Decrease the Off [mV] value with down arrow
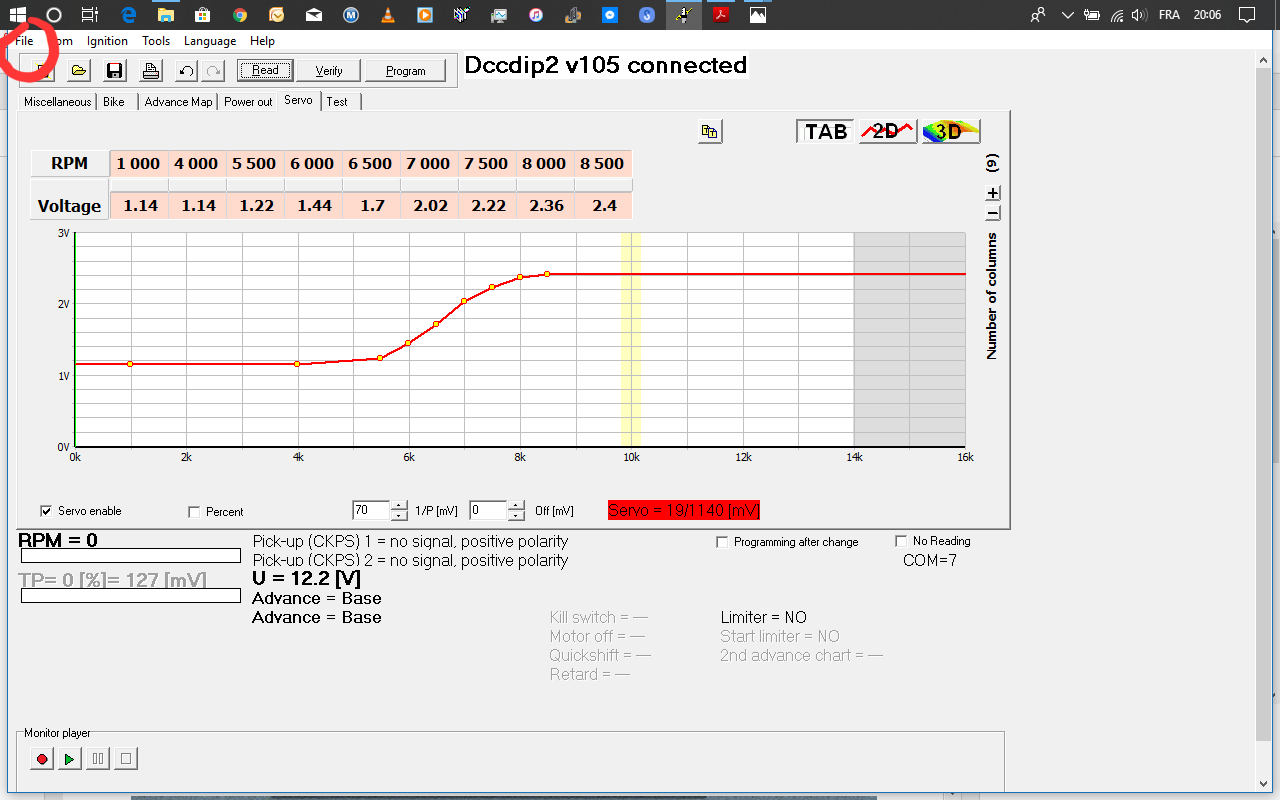 tap(516, 516)
